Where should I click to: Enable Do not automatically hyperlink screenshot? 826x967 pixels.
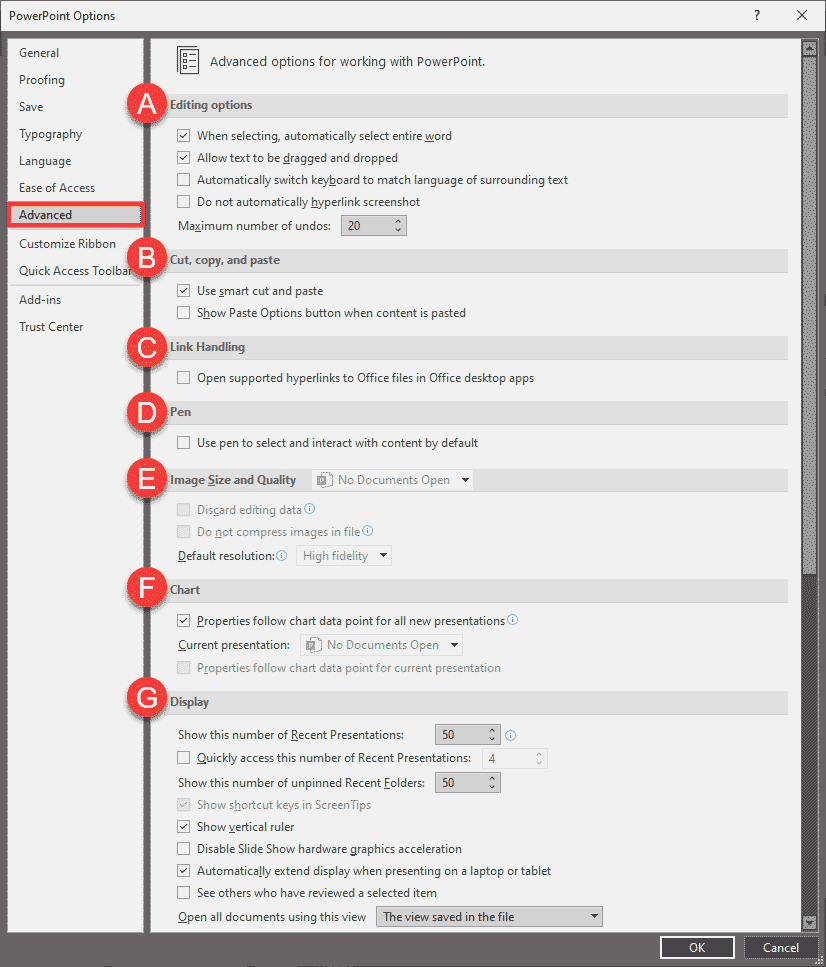[183, 202]
